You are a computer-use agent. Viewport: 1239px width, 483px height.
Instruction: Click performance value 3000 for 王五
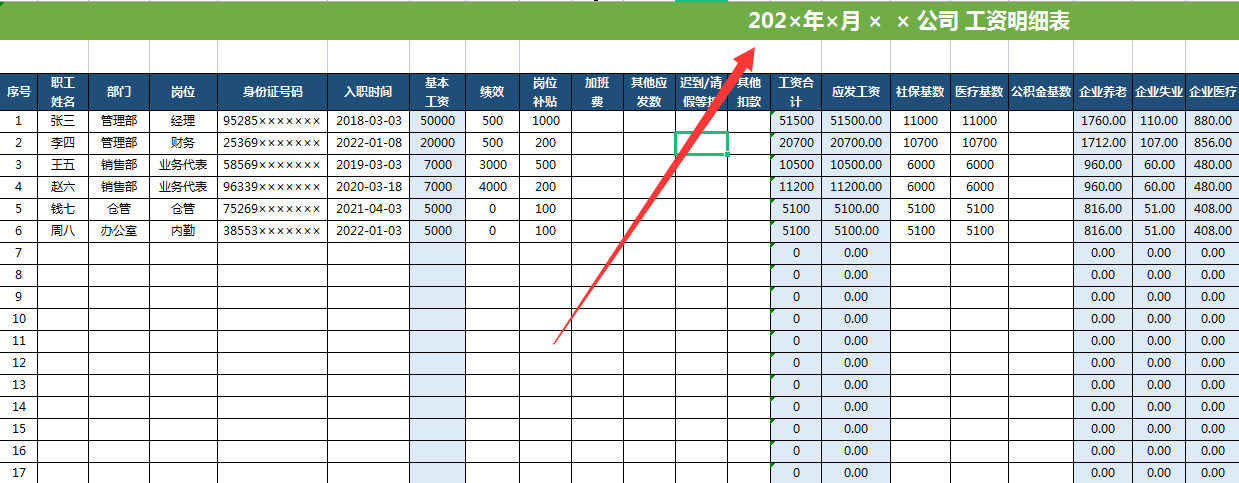[492, 165]
